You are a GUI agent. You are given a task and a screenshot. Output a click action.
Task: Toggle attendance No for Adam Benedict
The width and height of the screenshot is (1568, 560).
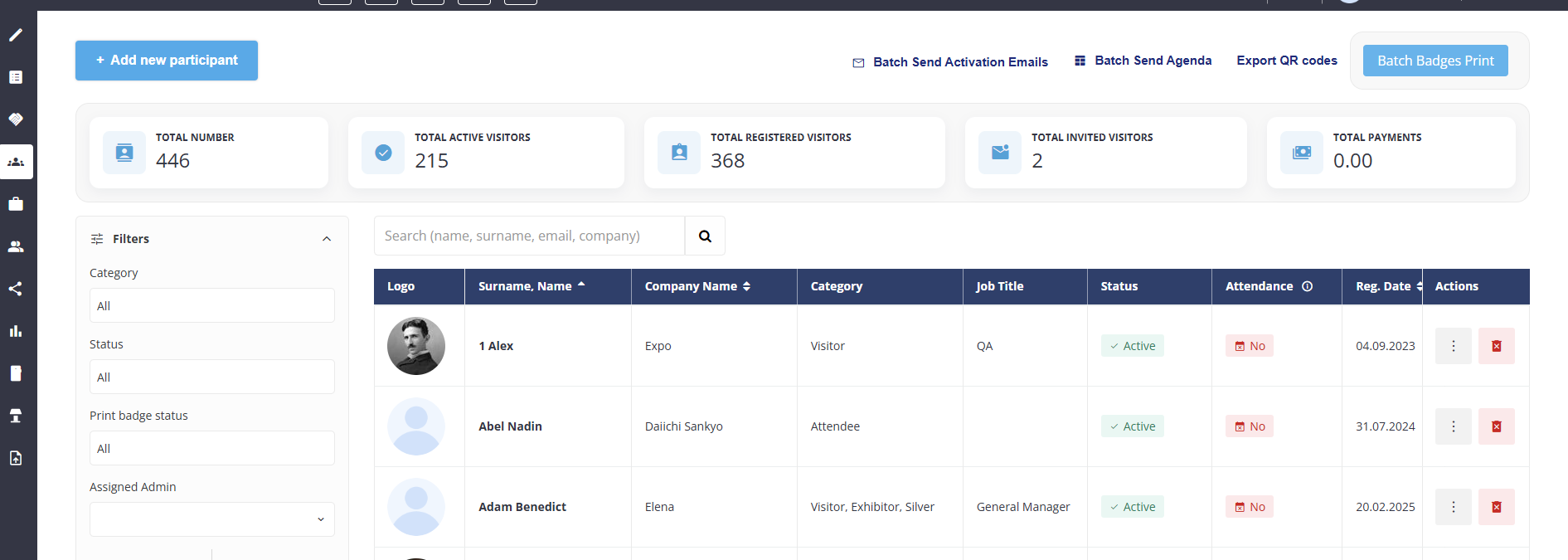point(1250,507)
